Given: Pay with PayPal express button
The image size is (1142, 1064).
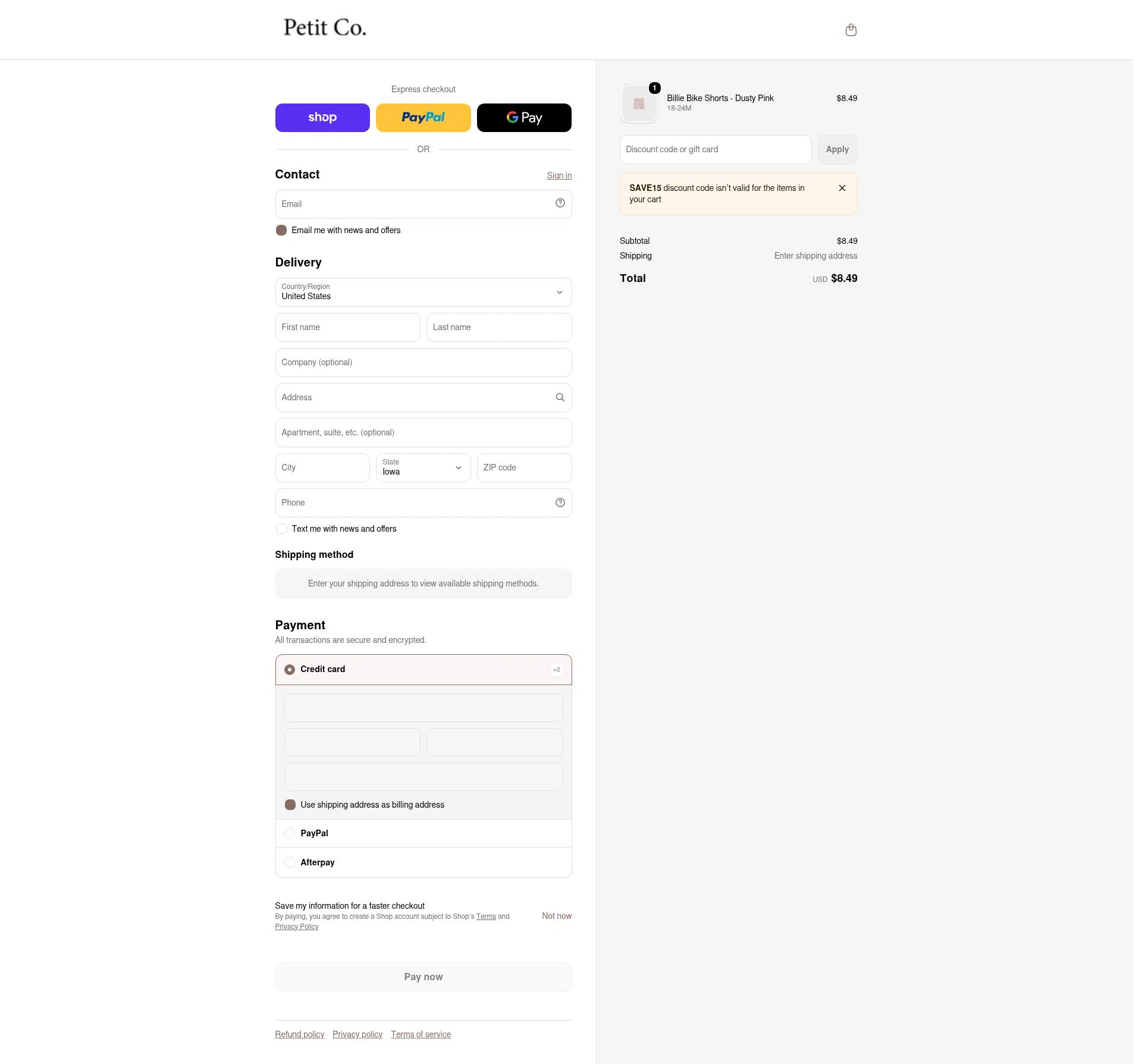Looking at the screenshot, I should [x=423, y=118].
